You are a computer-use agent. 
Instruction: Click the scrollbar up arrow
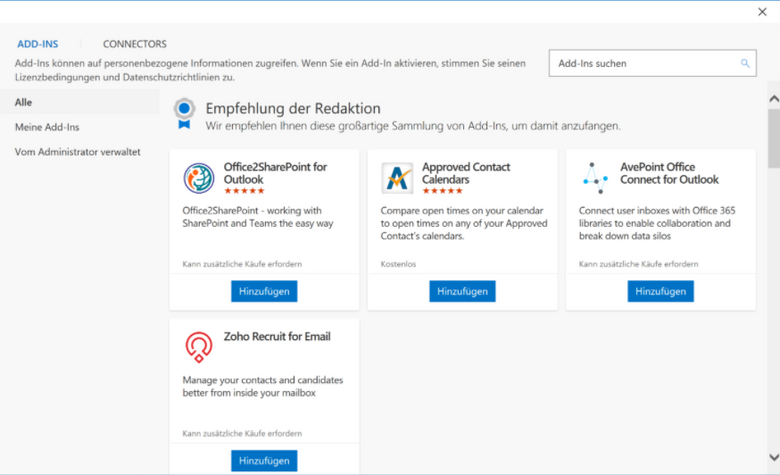773,98
